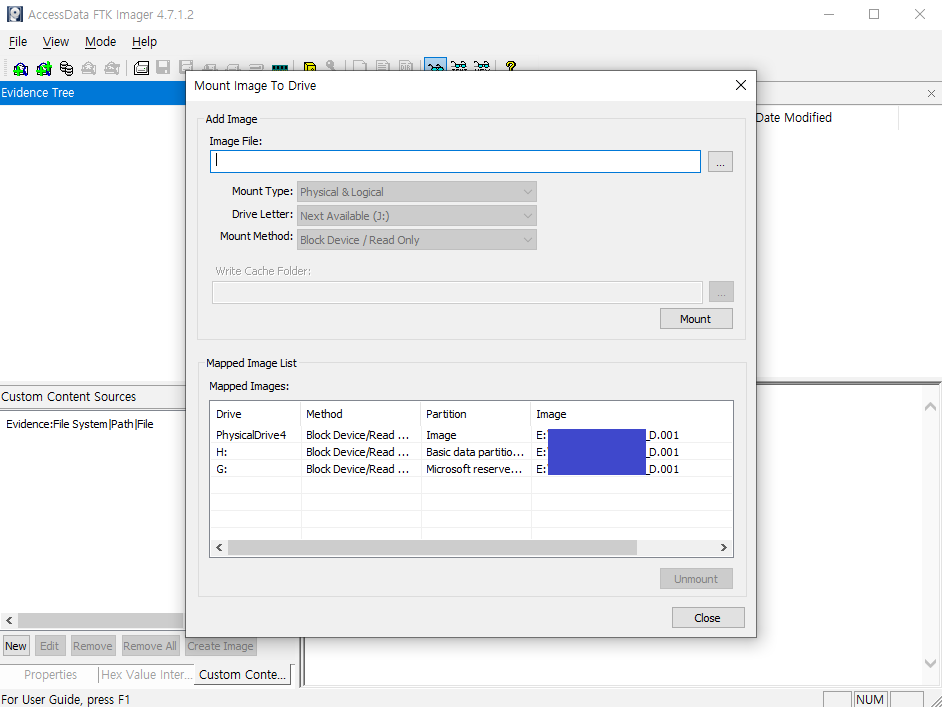
Task: Click the Capture Memory green chip icon
Action: 280,68
